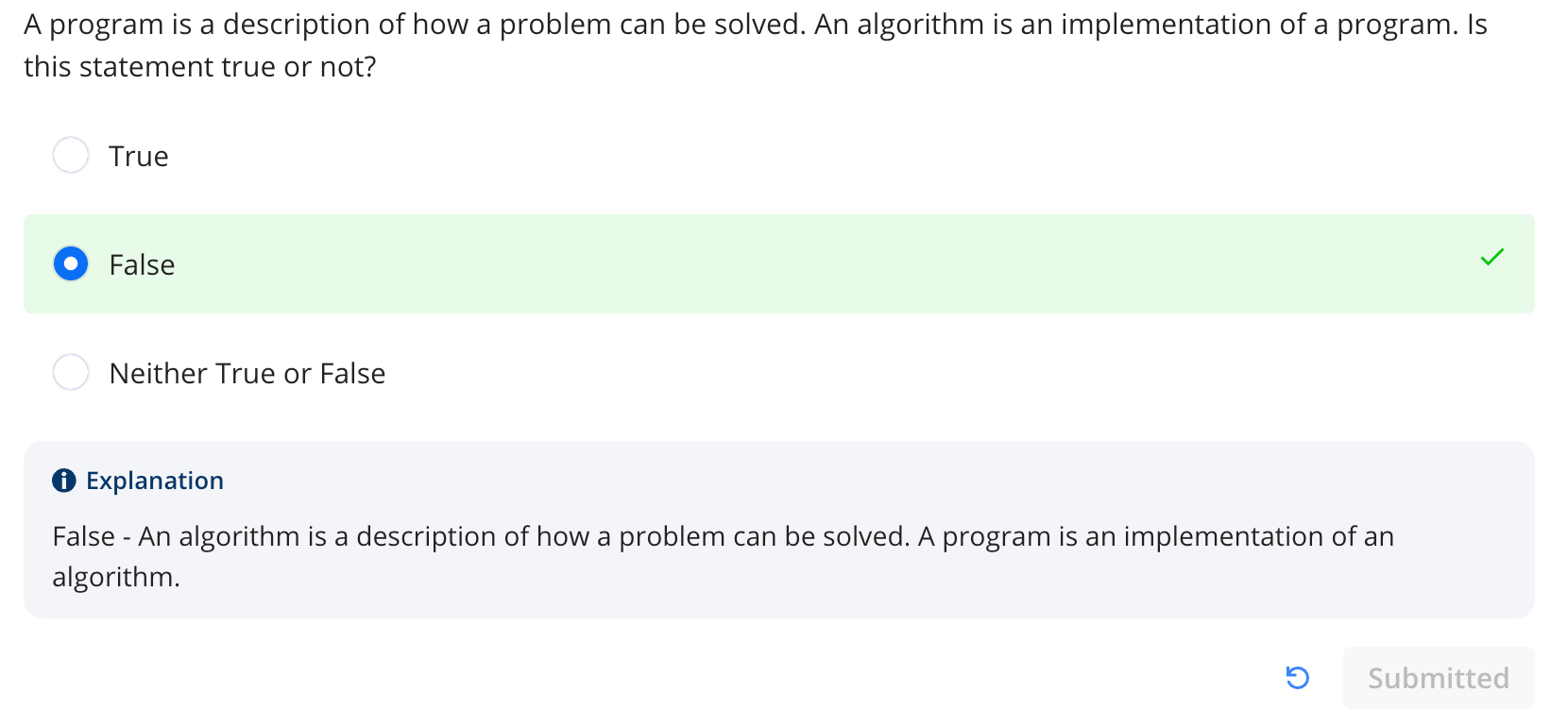Click the Neither True or False label

[x=247, y=373]
